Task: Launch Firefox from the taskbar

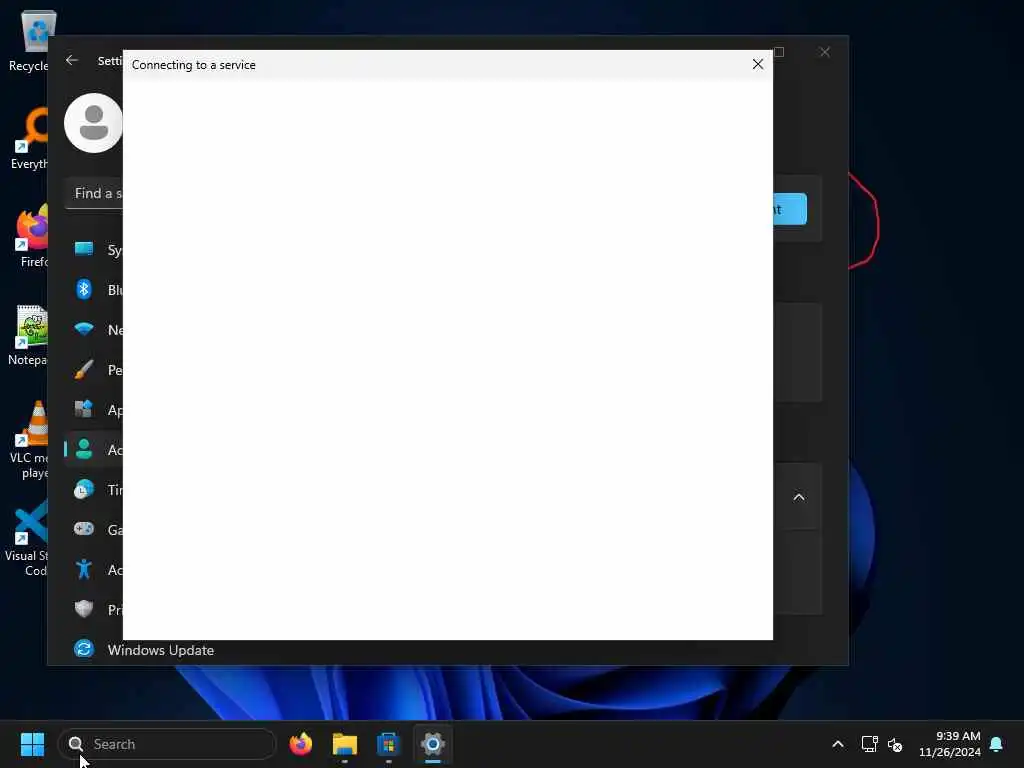Action: [x=300, y=744]
